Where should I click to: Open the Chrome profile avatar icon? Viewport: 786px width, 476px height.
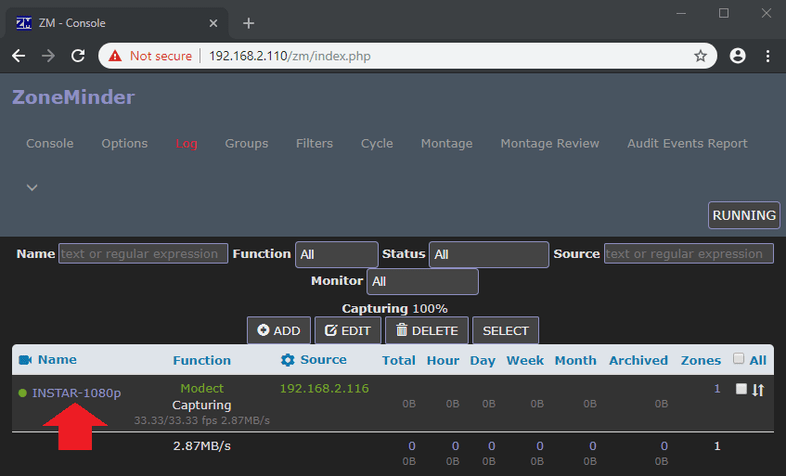[738, 56]
